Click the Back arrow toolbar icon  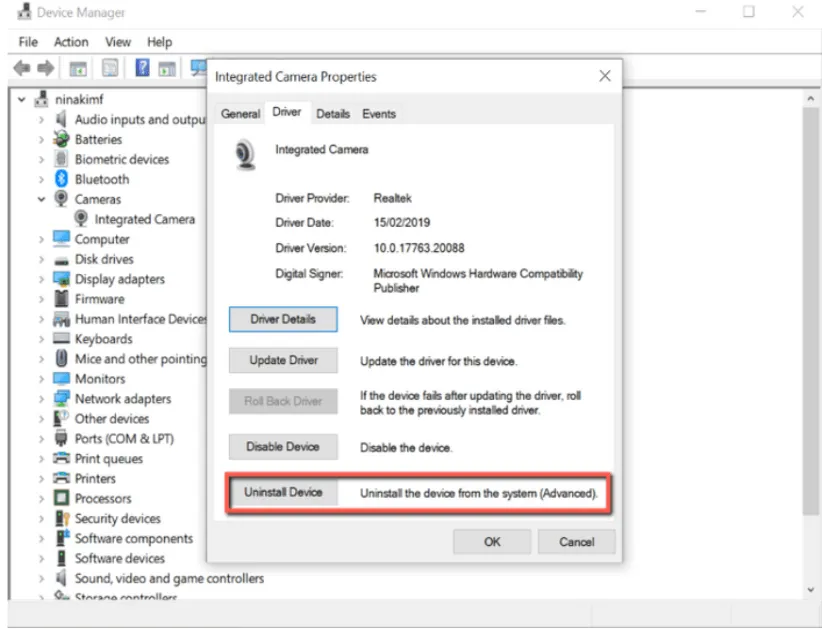coord(22,68)
